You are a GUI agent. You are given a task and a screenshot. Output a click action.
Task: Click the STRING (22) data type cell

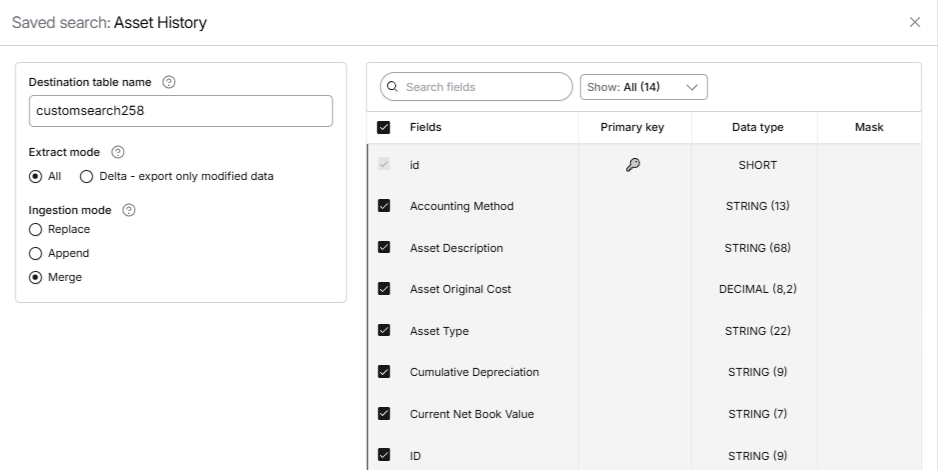point(757,331)
